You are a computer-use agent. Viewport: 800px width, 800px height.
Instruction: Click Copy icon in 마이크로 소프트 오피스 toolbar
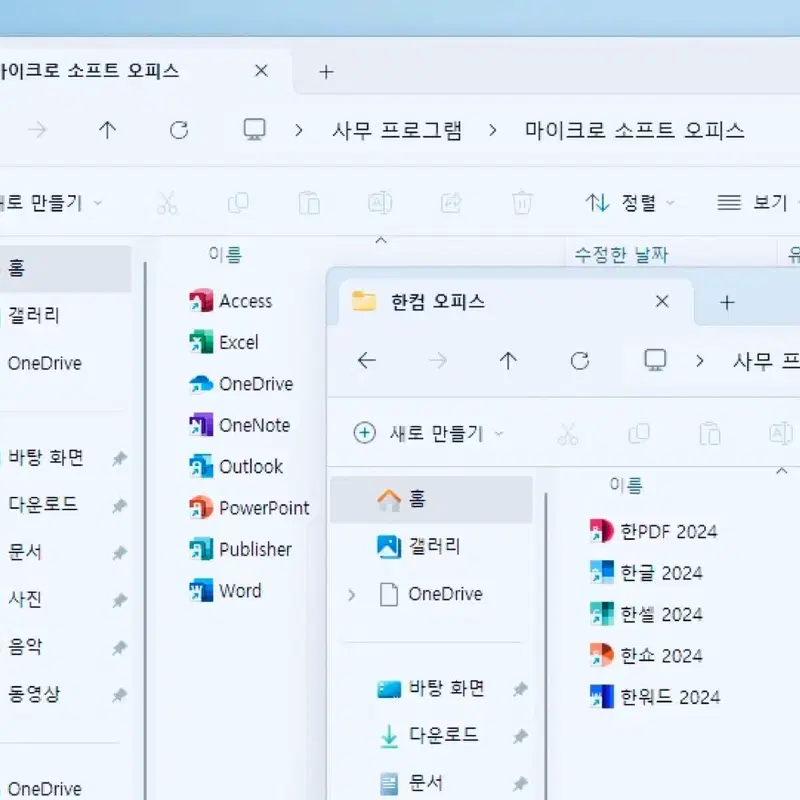(238, 203)
